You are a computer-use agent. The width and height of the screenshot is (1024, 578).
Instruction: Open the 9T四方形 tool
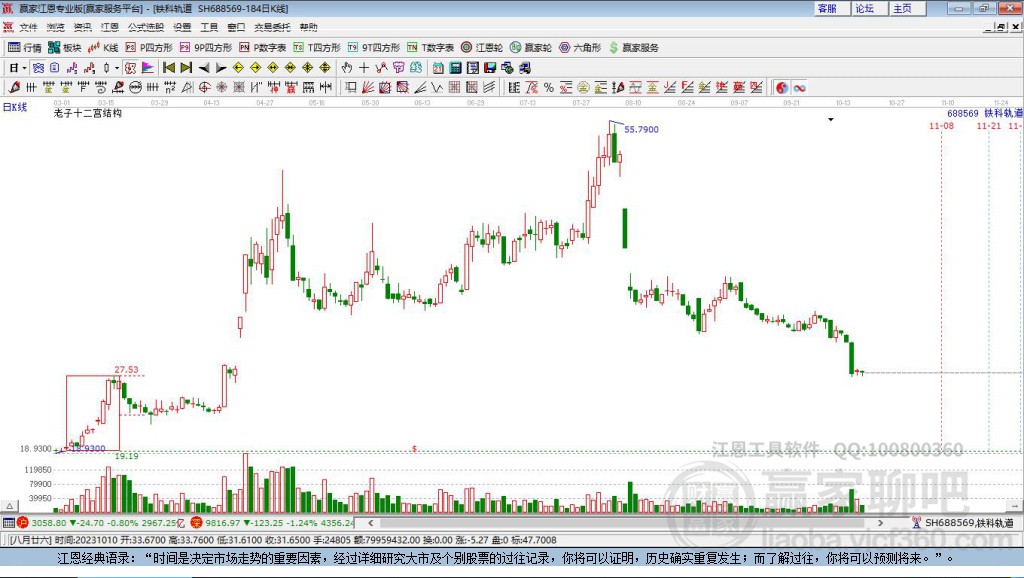coord(374,48)
